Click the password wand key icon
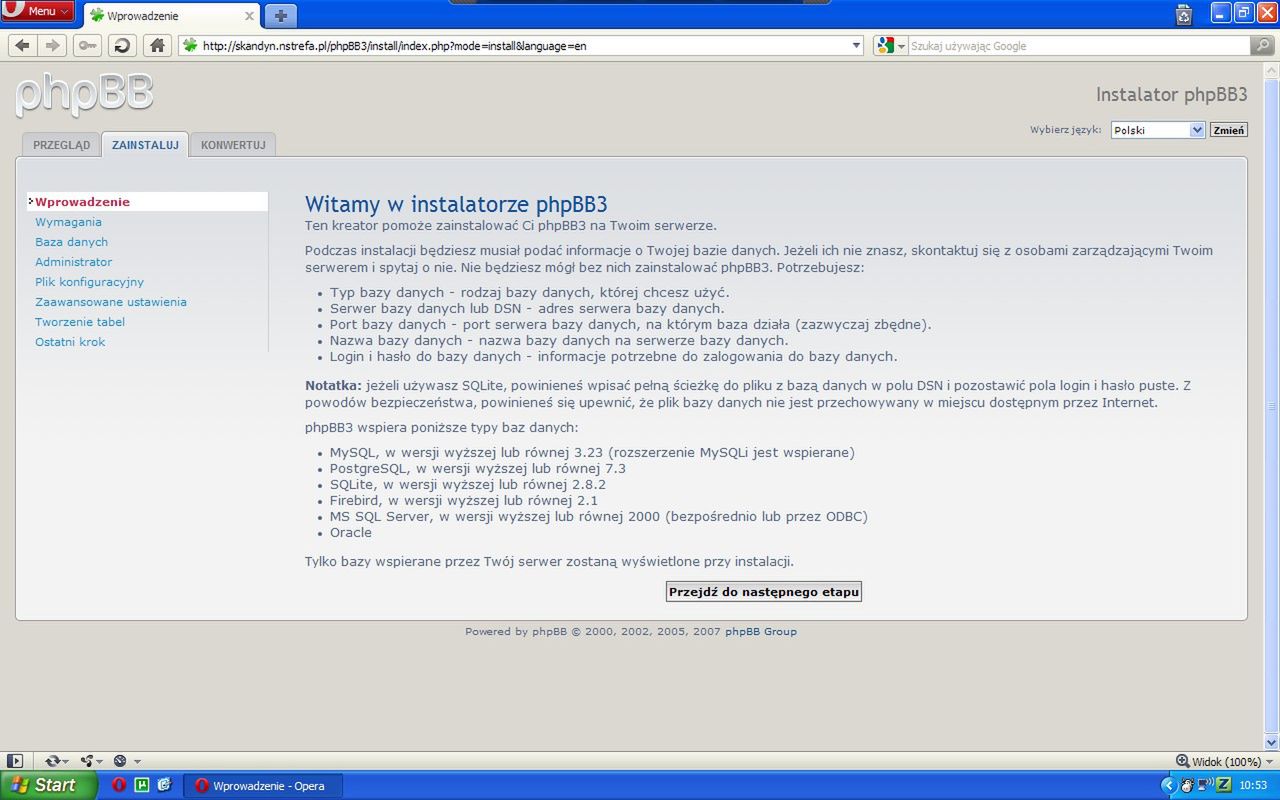1280x800 pixels. click(87, 45)
